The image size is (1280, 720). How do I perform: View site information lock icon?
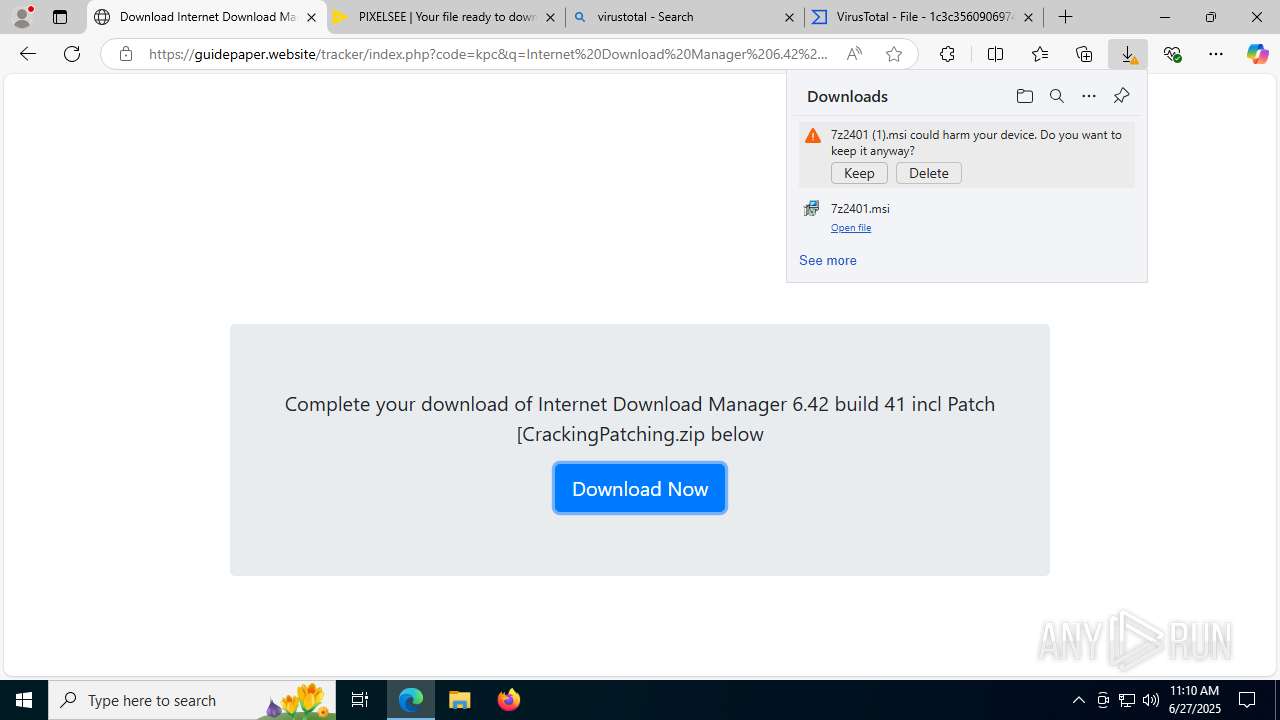tap(125, 54)
